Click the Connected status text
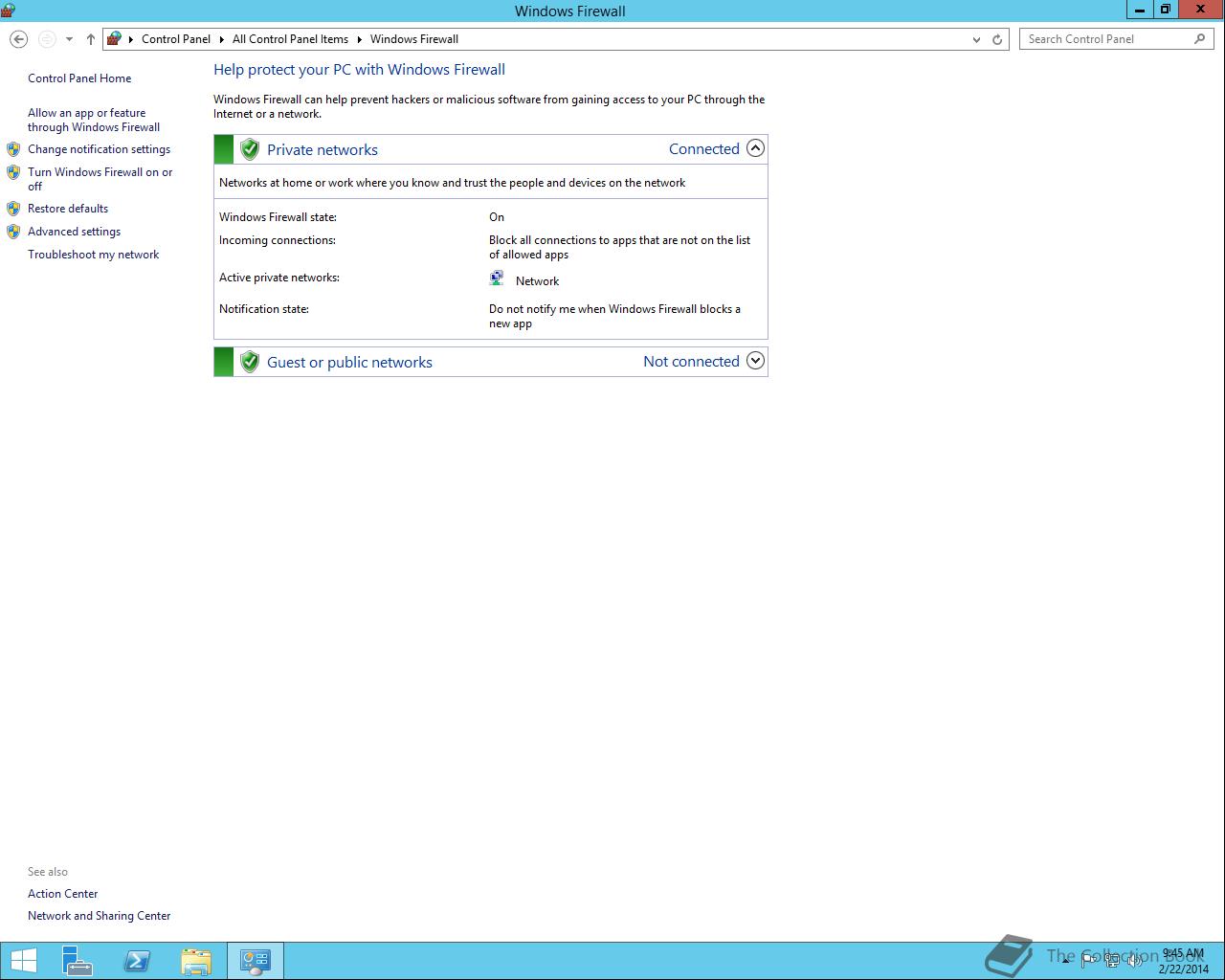The height and width of the screenshot is (980, 1225). click(703, 149)
